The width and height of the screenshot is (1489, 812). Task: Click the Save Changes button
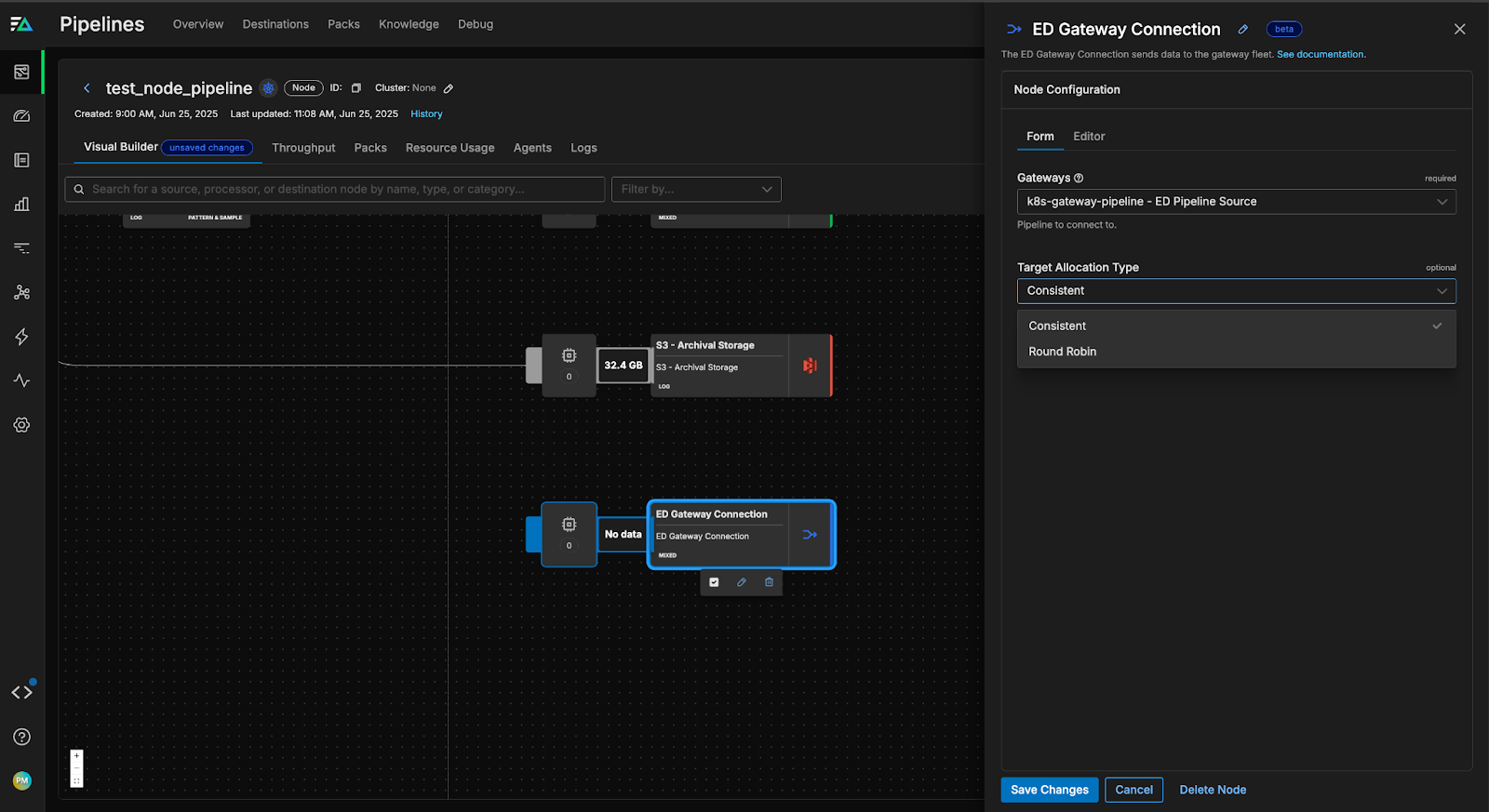(x=1049, y=790)
